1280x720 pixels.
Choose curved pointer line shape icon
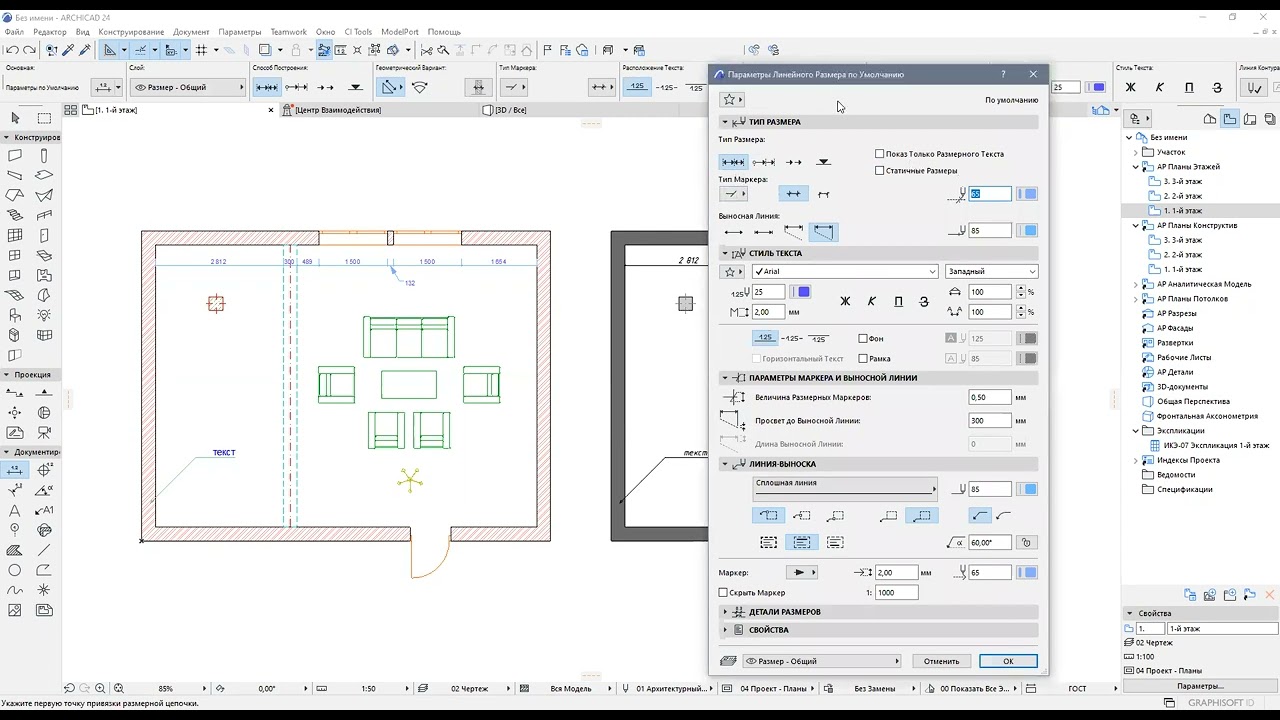tap(1003, 516)
